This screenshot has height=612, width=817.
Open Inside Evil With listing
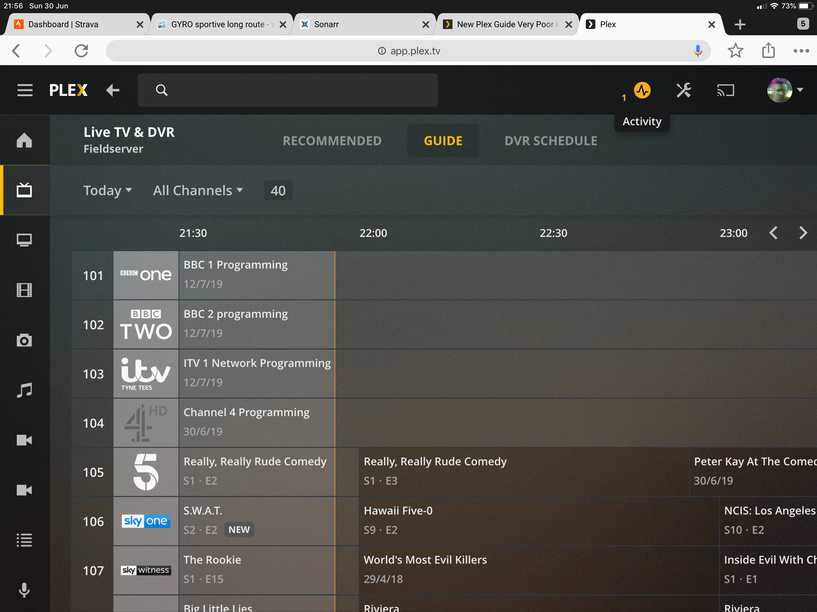[x=769, y=570]
